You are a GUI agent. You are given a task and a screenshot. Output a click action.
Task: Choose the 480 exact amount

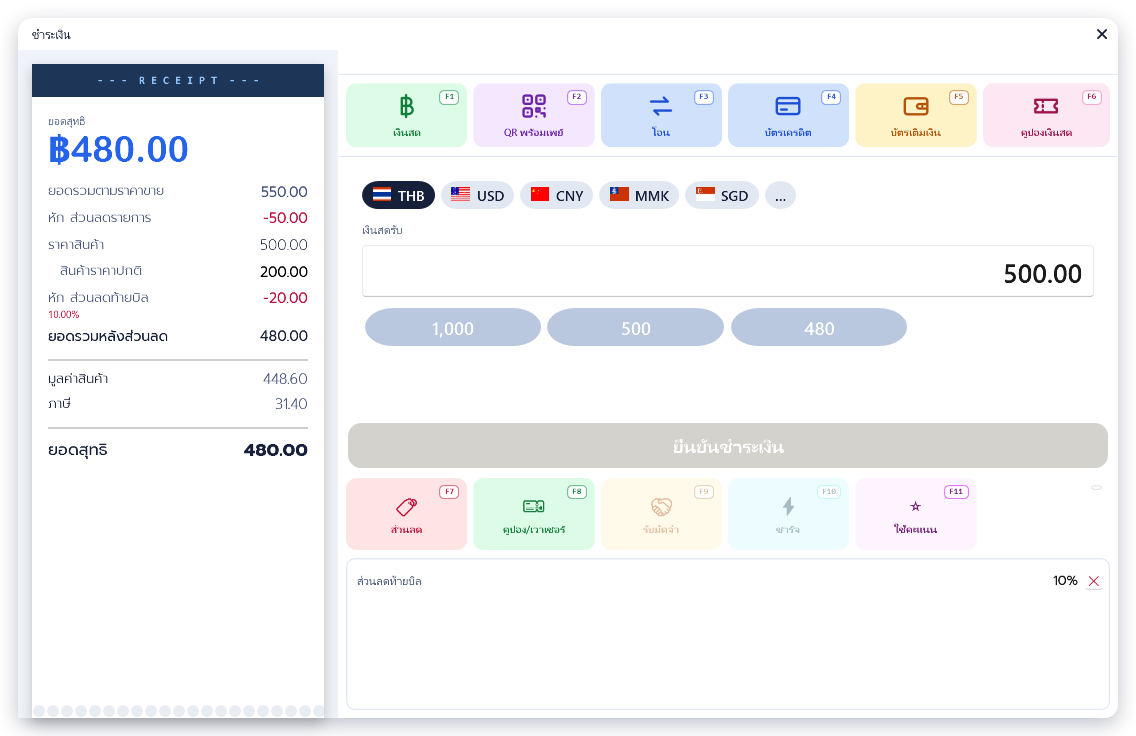click(x=819, y=327)
